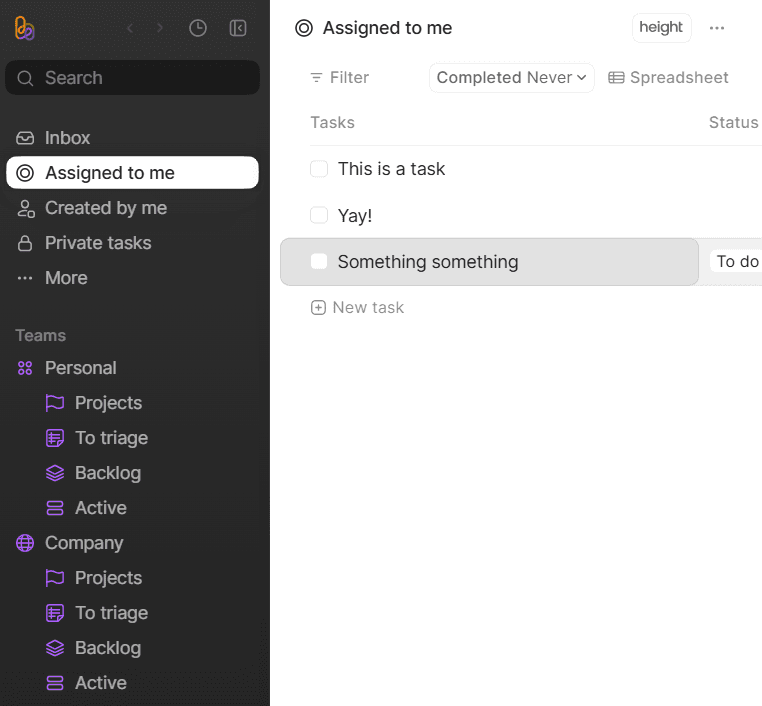The height and width of the screenshot is (706, 762).
Task: Click the Personal To triage note icon
Action: coord(55,438)
